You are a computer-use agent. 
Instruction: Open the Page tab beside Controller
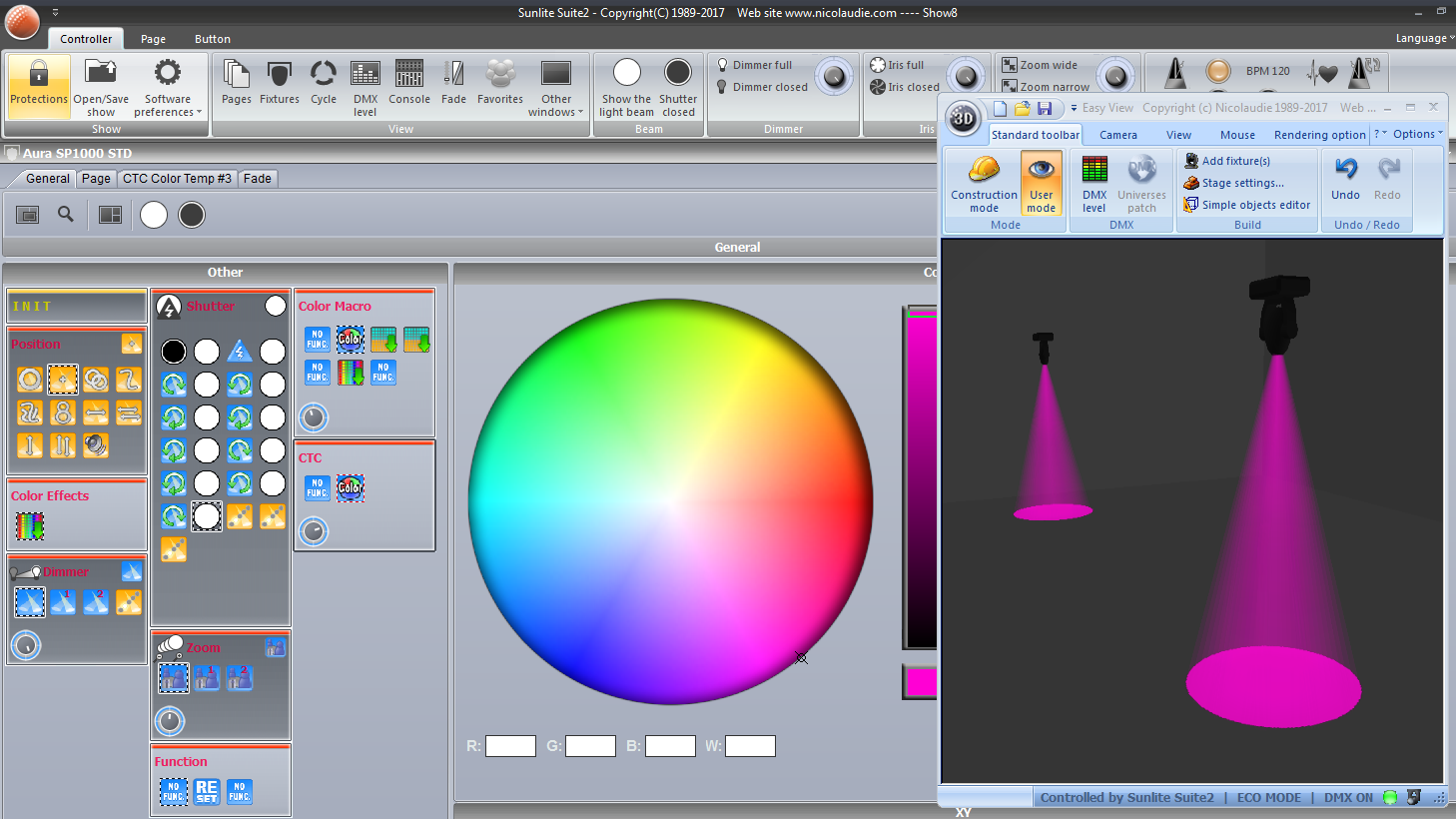153,39
